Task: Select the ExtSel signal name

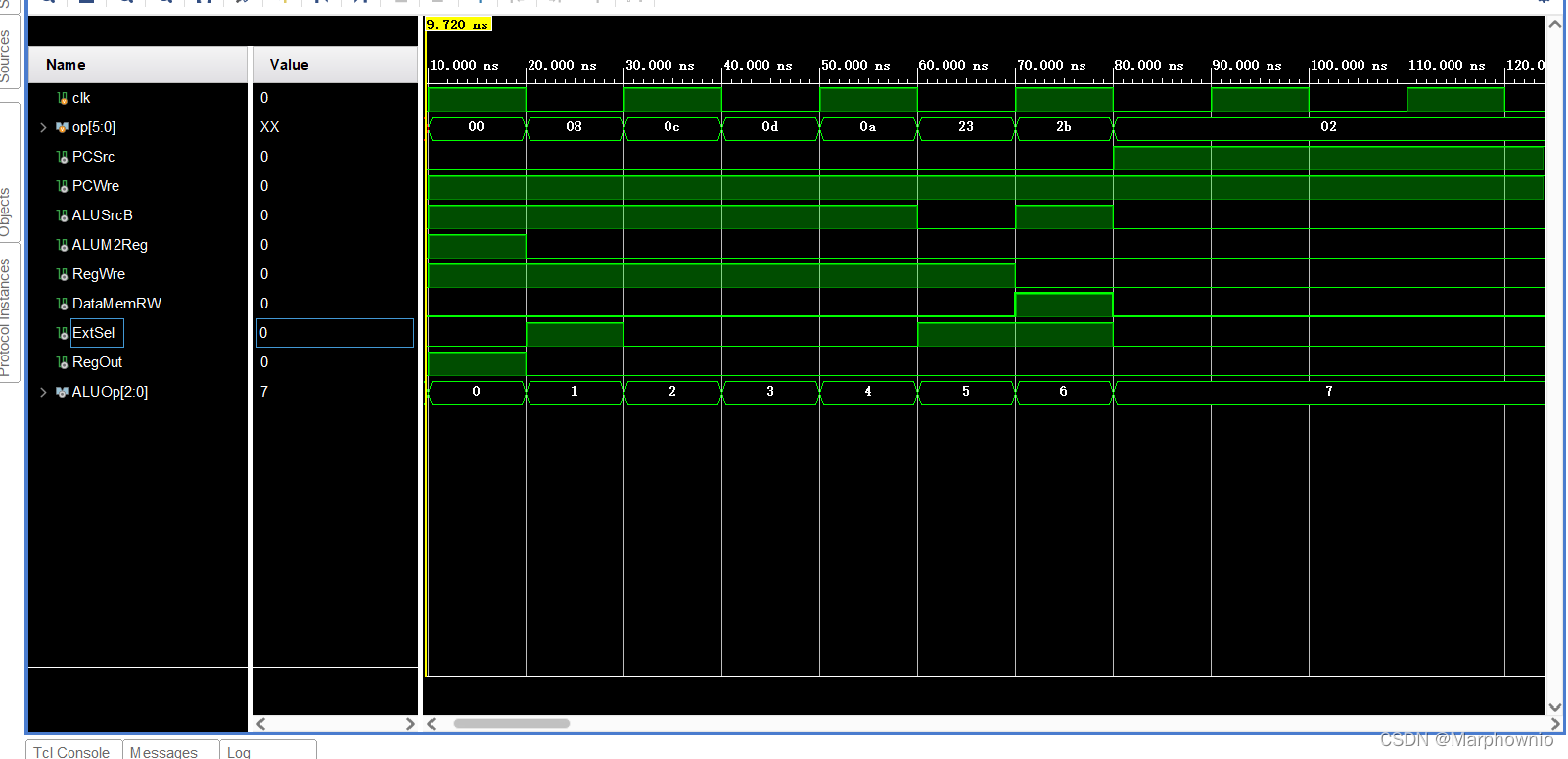Action: pos(94,333)
